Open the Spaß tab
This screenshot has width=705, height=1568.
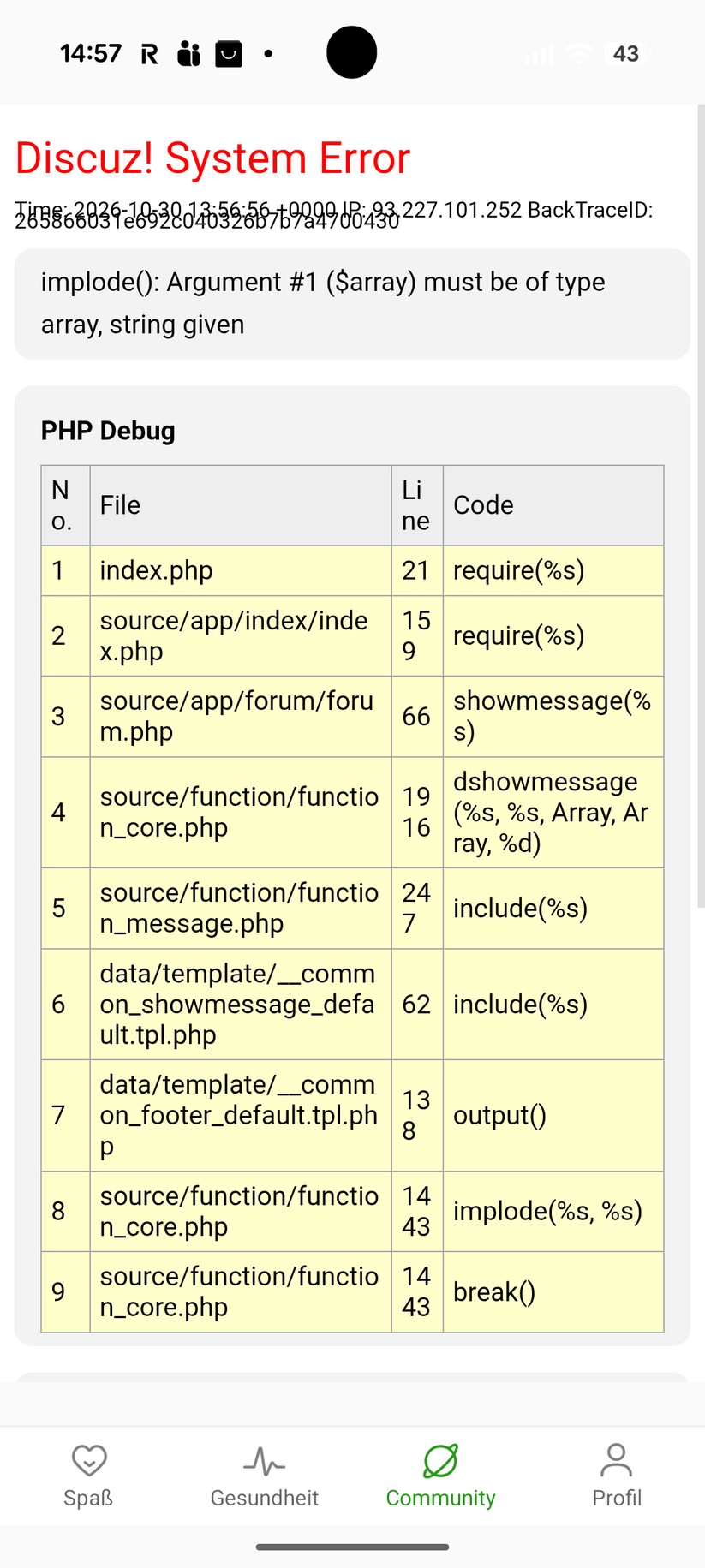coord(88,1476)
